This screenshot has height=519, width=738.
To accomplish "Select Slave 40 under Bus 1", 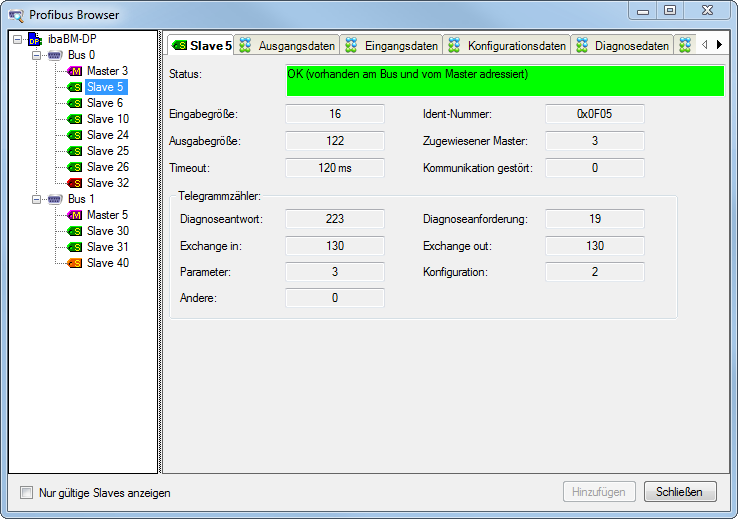I will [108, 263].
